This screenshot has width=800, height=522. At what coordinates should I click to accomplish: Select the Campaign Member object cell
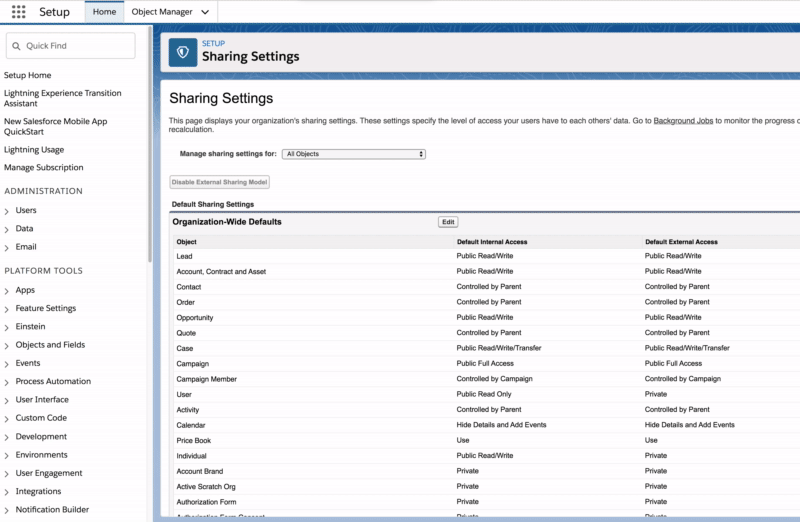[207, 379]
